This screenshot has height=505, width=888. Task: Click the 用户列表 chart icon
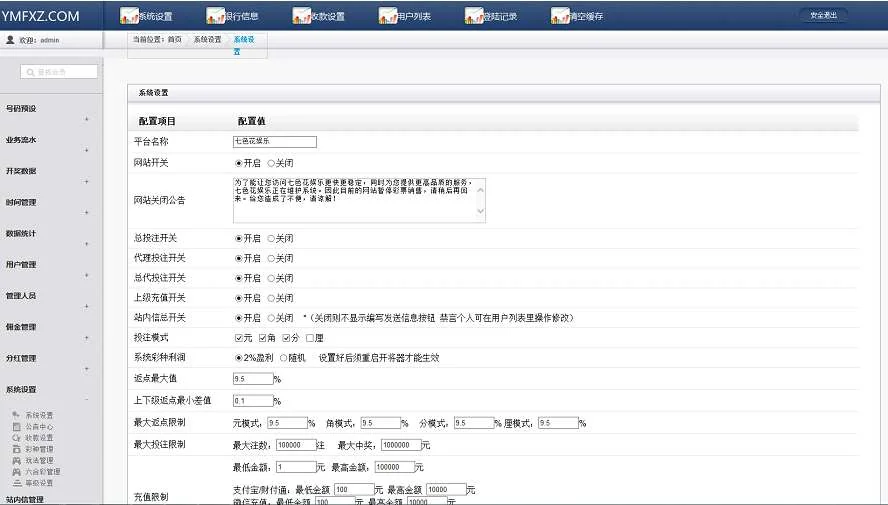pyautogui.click(x=388, y=16)
